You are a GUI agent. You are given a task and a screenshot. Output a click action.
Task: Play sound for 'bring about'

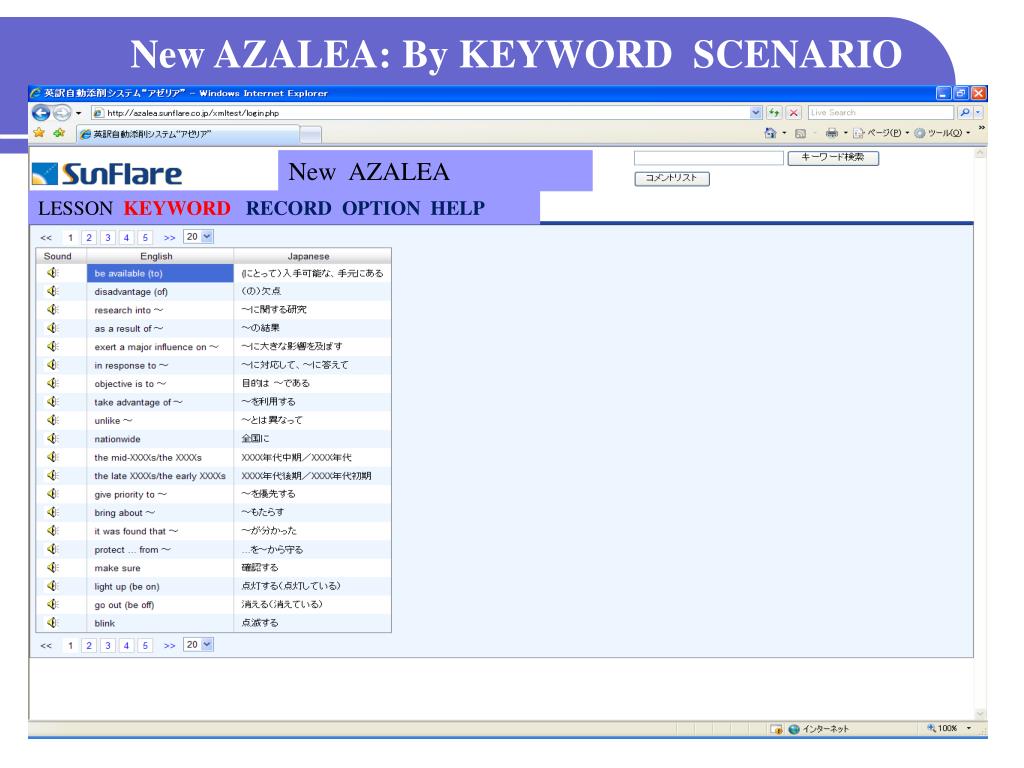pyautogui.click(x=53, y=512)
